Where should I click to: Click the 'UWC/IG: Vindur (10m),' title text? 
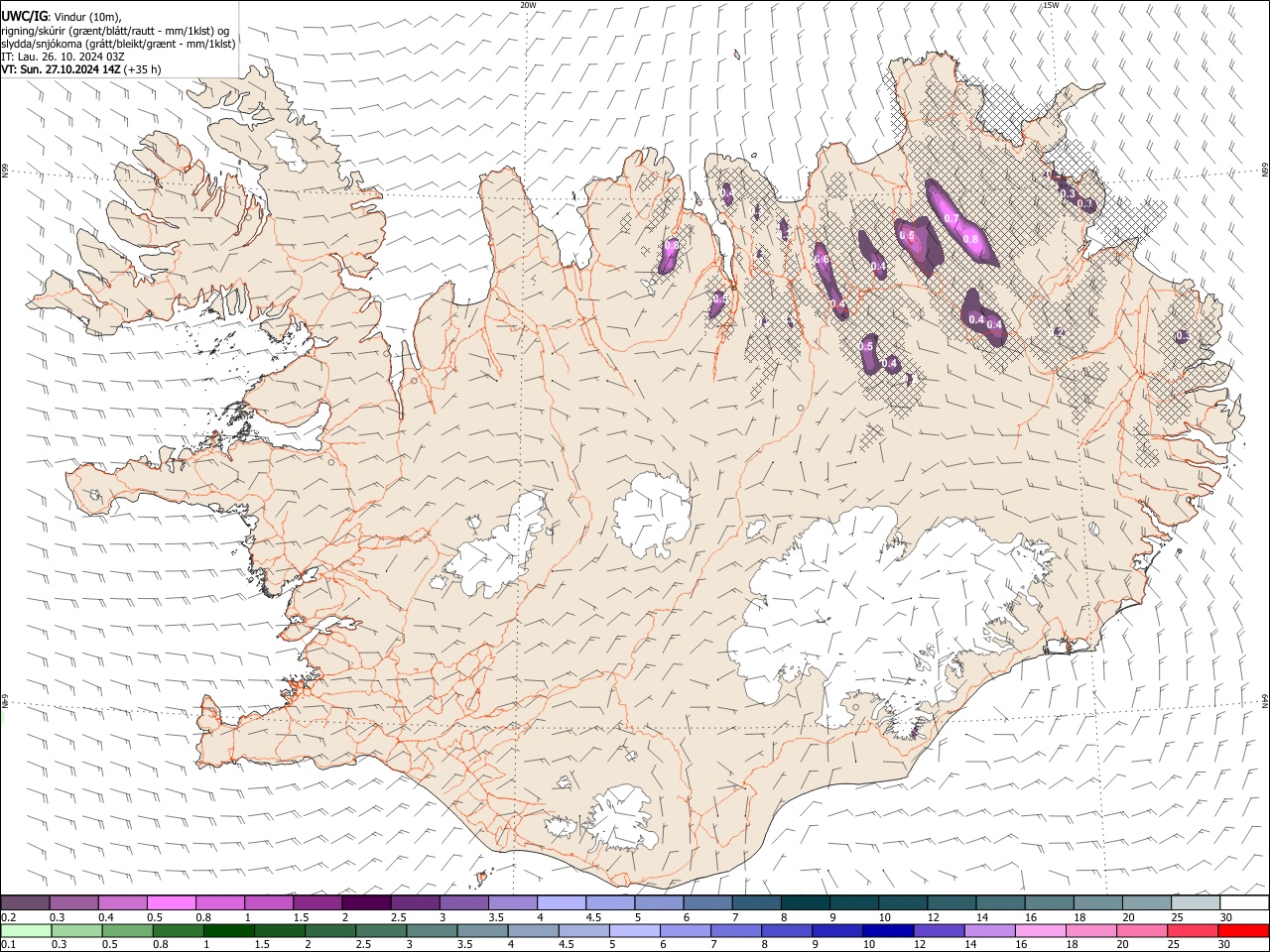pos(62,17)
